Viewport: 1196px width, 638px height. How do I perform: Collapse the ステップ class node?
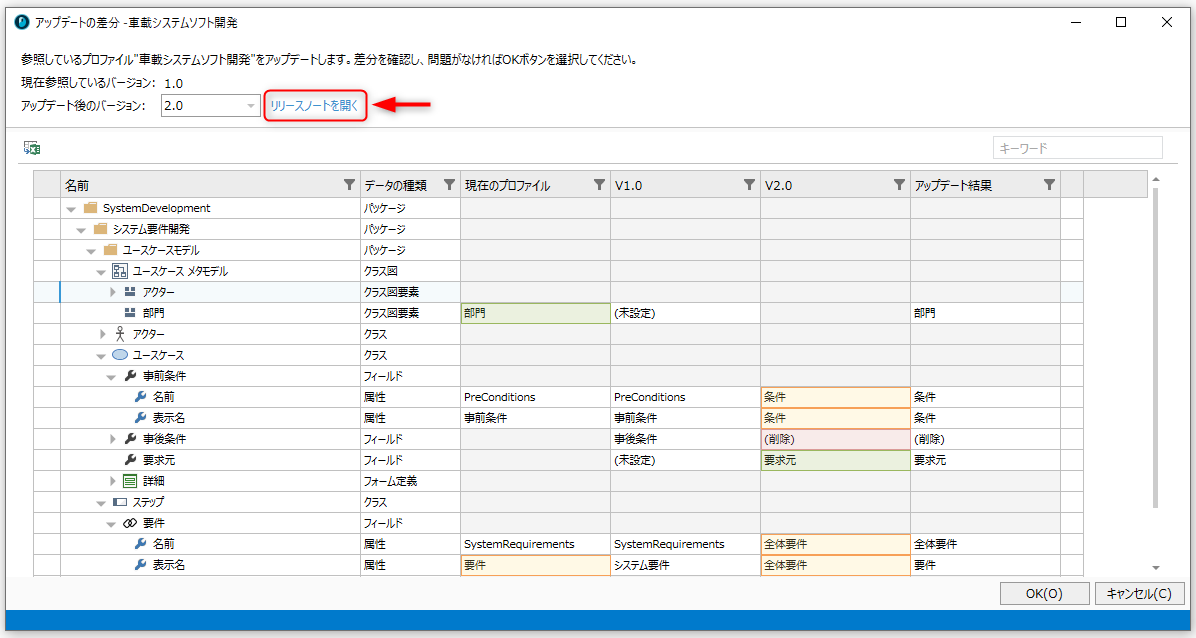[x=101, y=504]
